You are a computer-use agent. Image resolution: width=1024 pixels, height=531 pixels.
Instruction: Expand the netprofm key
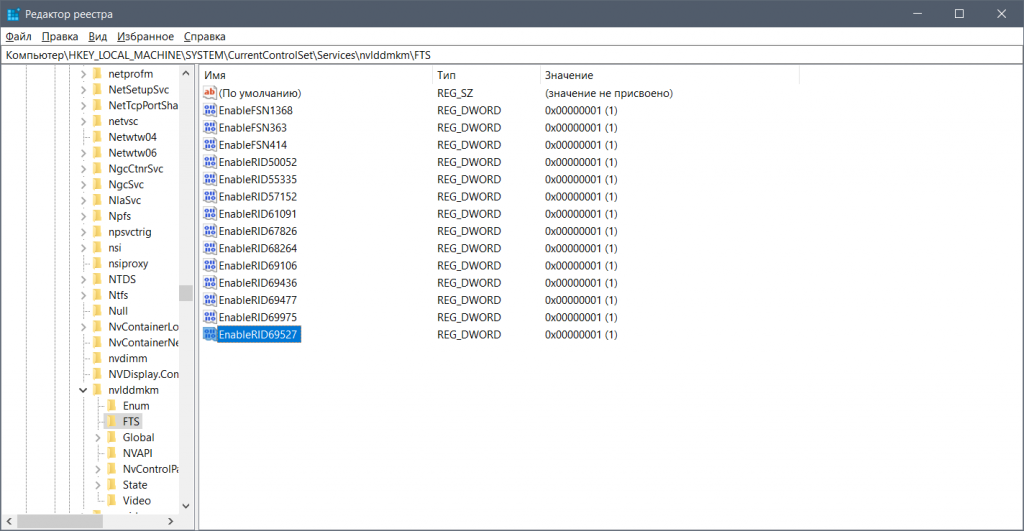coord(83,74)
